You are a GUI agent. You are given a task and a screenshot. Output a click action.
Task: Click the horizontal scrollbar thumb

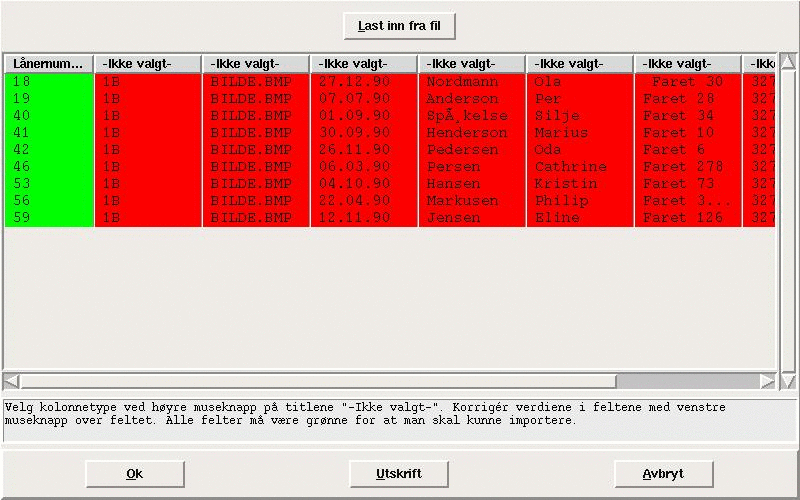click(x=318, y=381)
